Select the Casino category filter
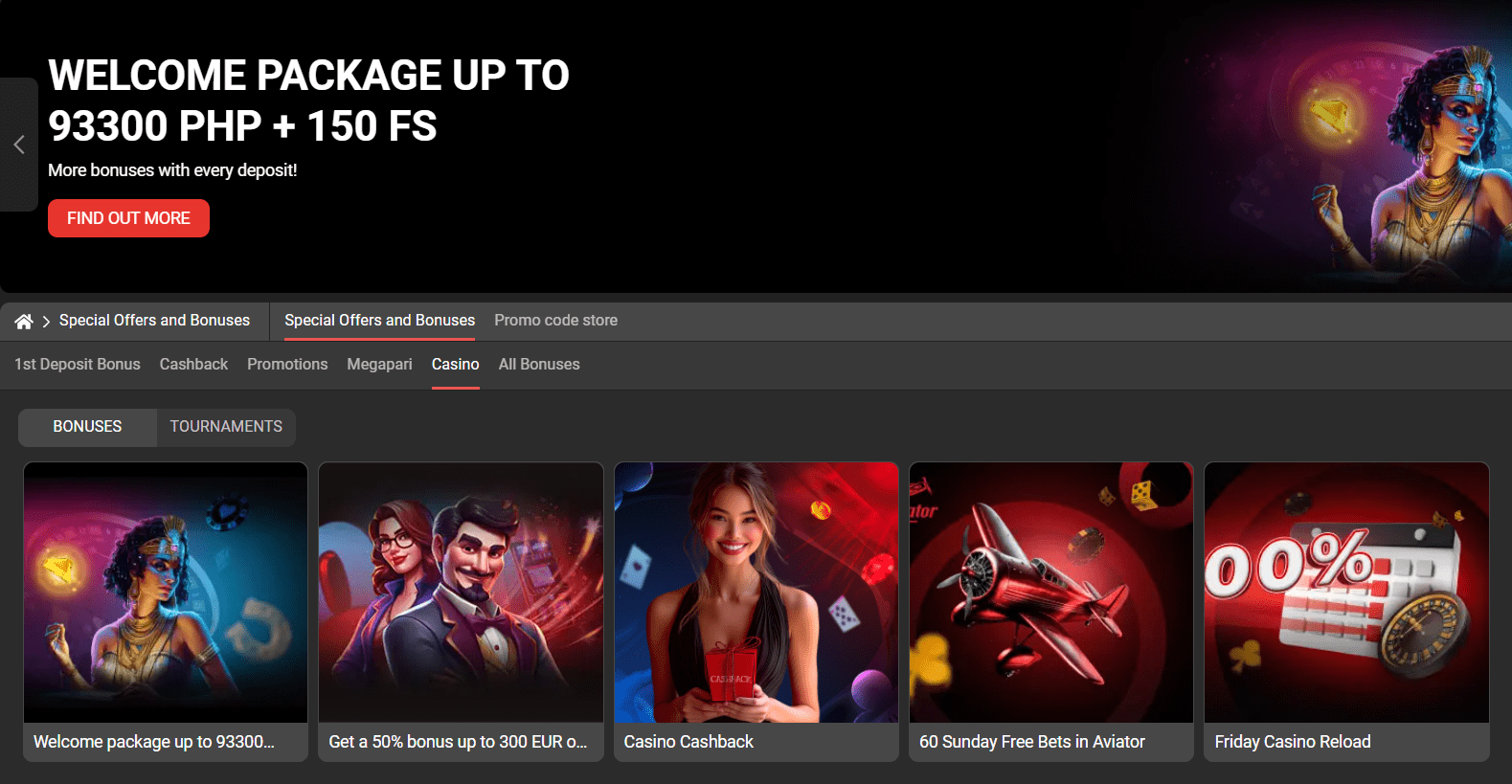This screenshot has width=1512, height=784. (x=455, y=365)
